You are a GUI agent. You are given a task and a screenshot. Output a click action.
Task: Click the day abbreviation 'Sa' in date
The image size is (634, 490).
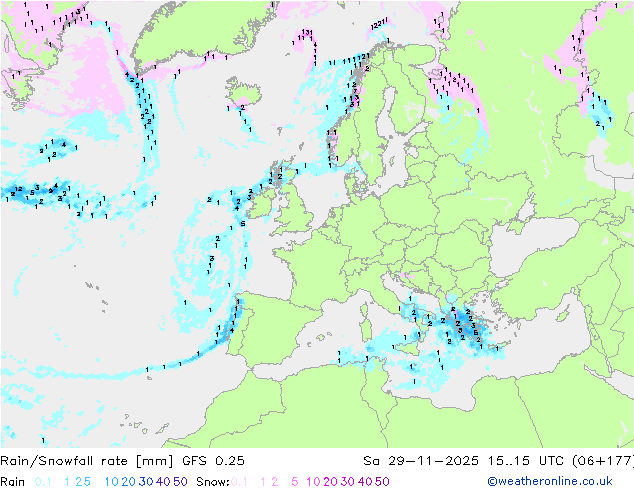click(371, 461)
